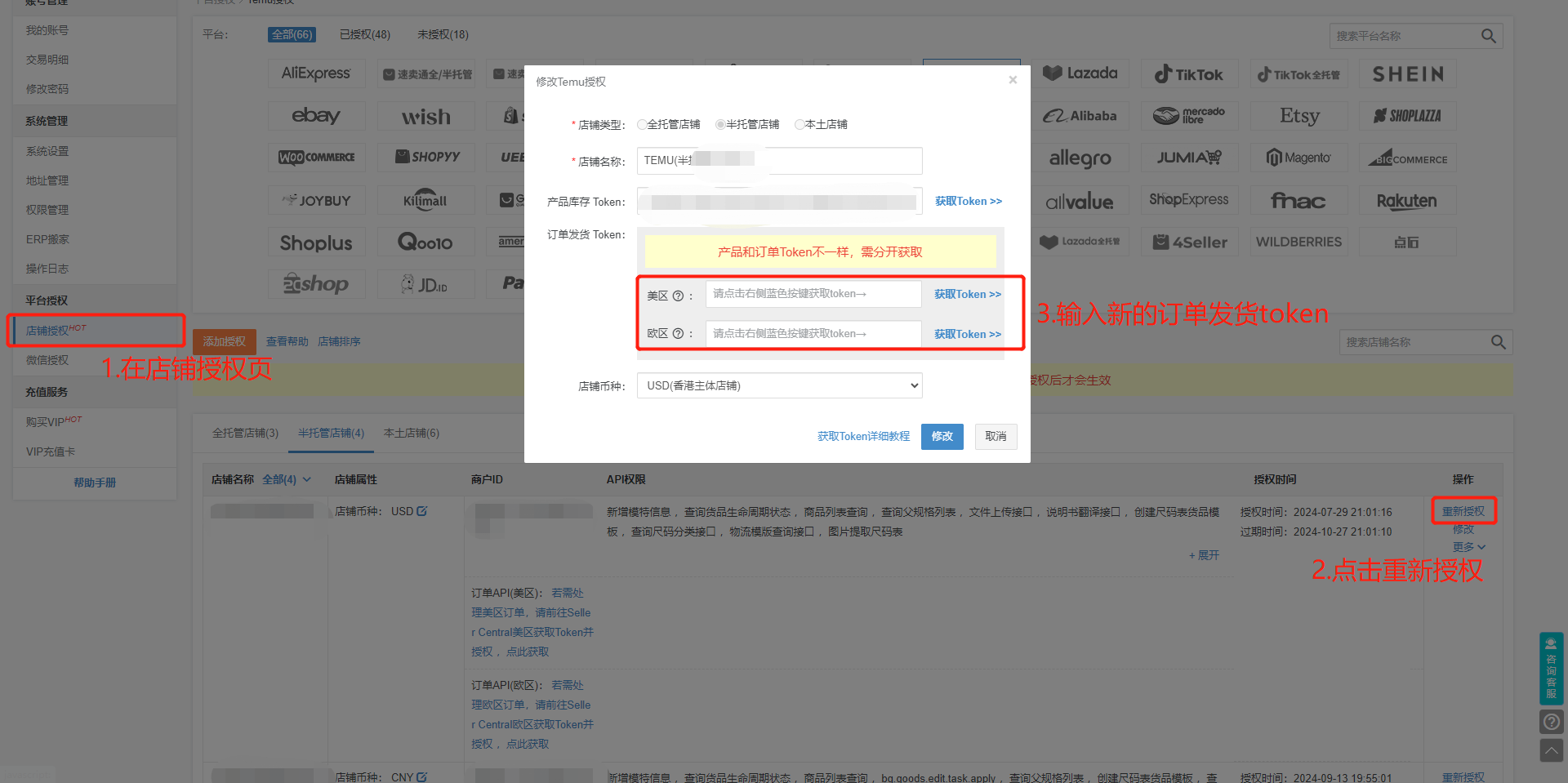Choose the ebay platform logo
Screen dimensions: 1568x783
[x=316, y=116]
